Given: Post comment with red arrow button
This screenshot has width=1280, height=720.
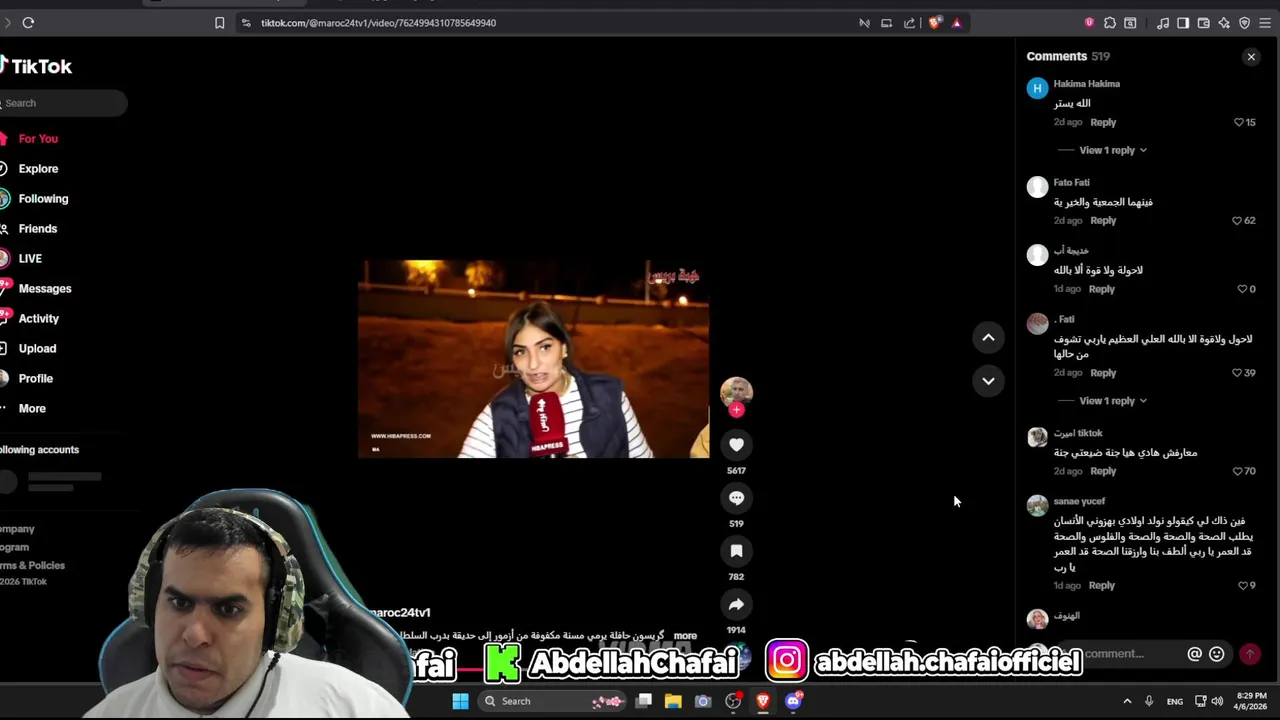Looking at the screenshot, I should click(x=1250, y=654).
